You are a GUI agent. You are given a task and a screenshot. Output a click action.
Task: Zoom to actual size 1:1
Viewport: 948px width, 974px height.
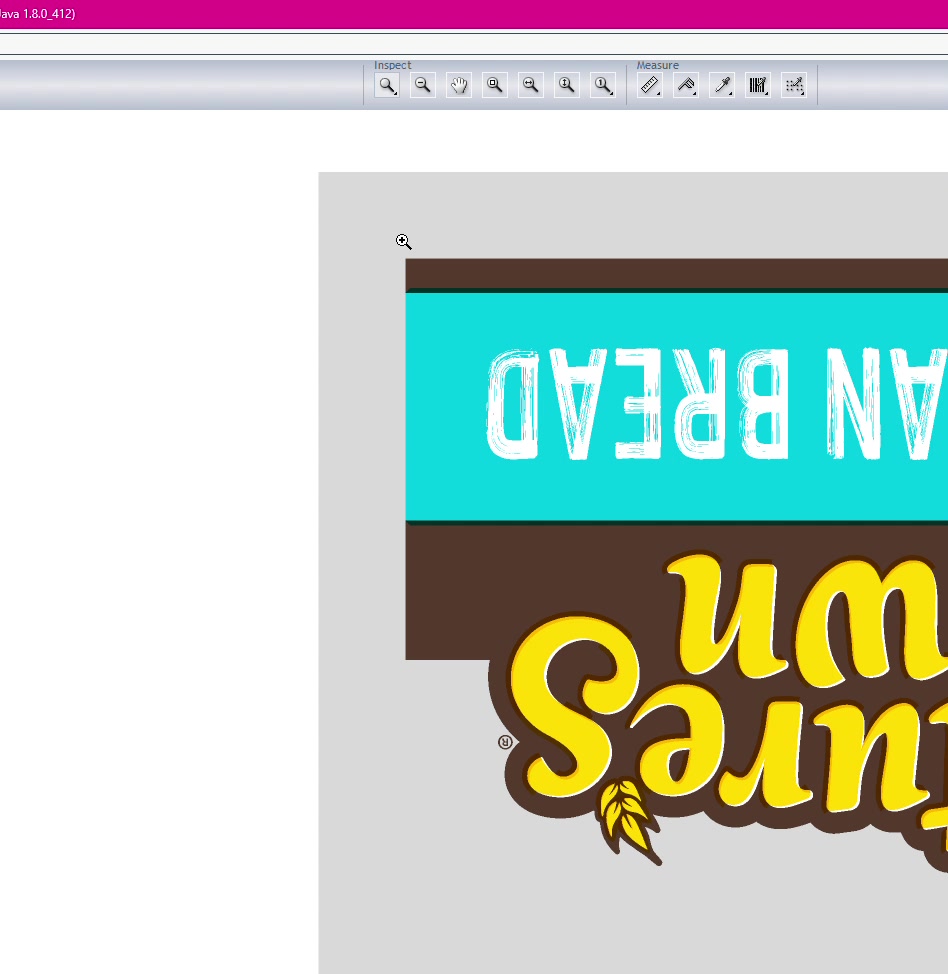[x=602, y=86]
